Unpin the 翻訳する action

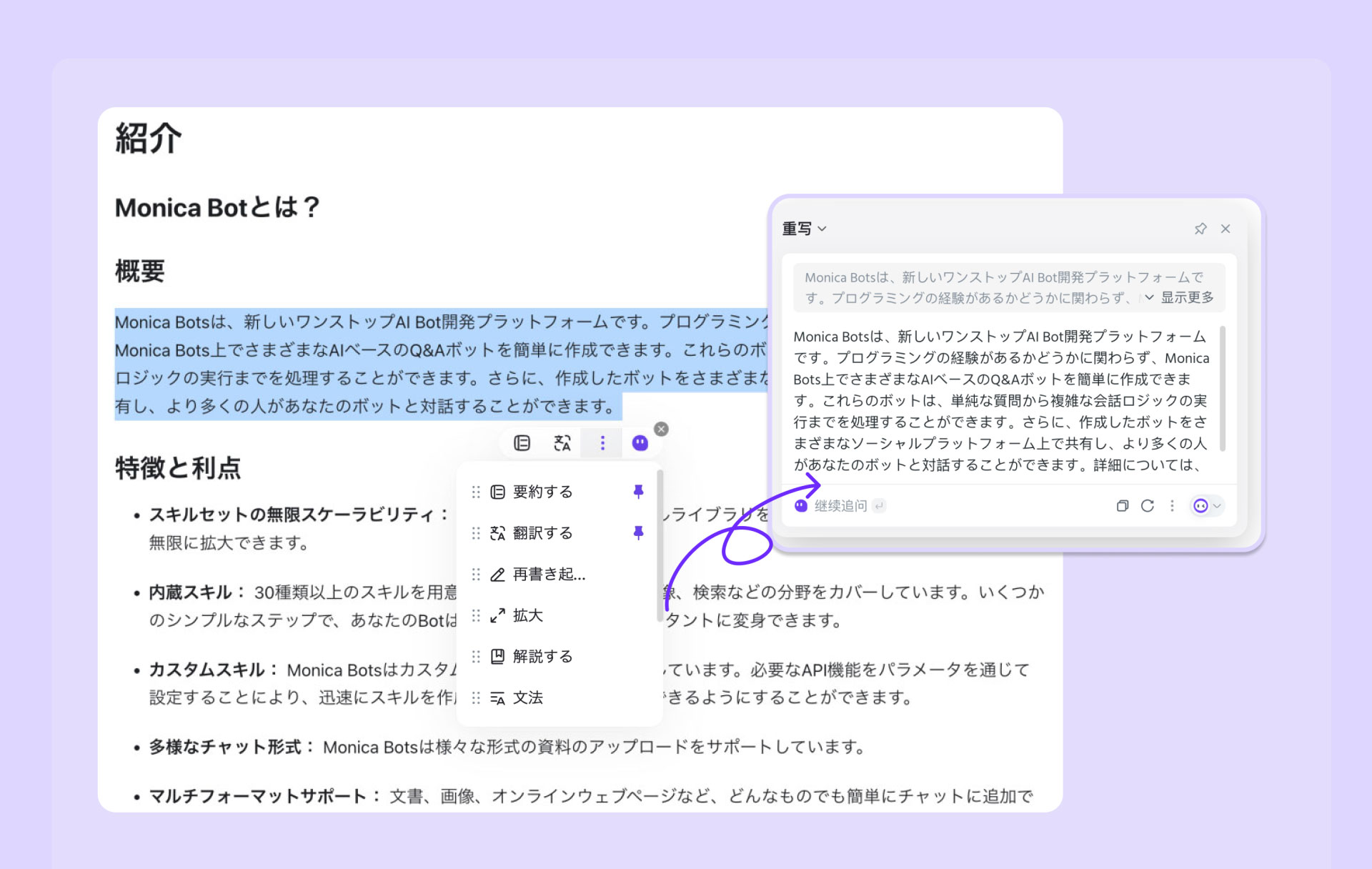coord(639,533)
